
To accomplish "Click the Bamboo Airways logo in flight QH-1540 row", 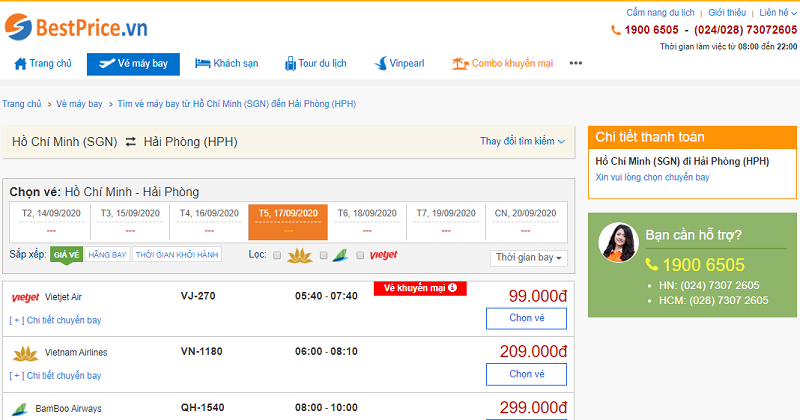I will point(20,409).
